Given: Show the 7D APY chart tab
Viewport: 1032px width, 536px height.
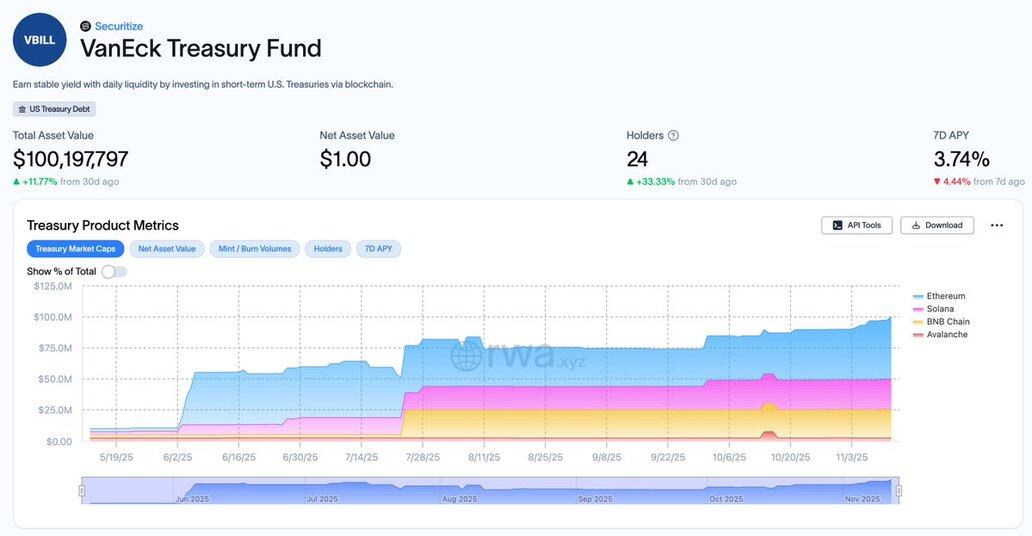Looking at the screenshot, I should (378, 249).
